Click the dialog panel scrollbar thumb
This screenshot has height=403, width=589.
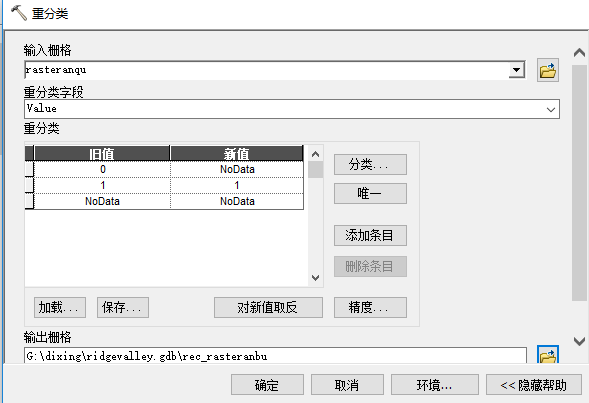579,183
